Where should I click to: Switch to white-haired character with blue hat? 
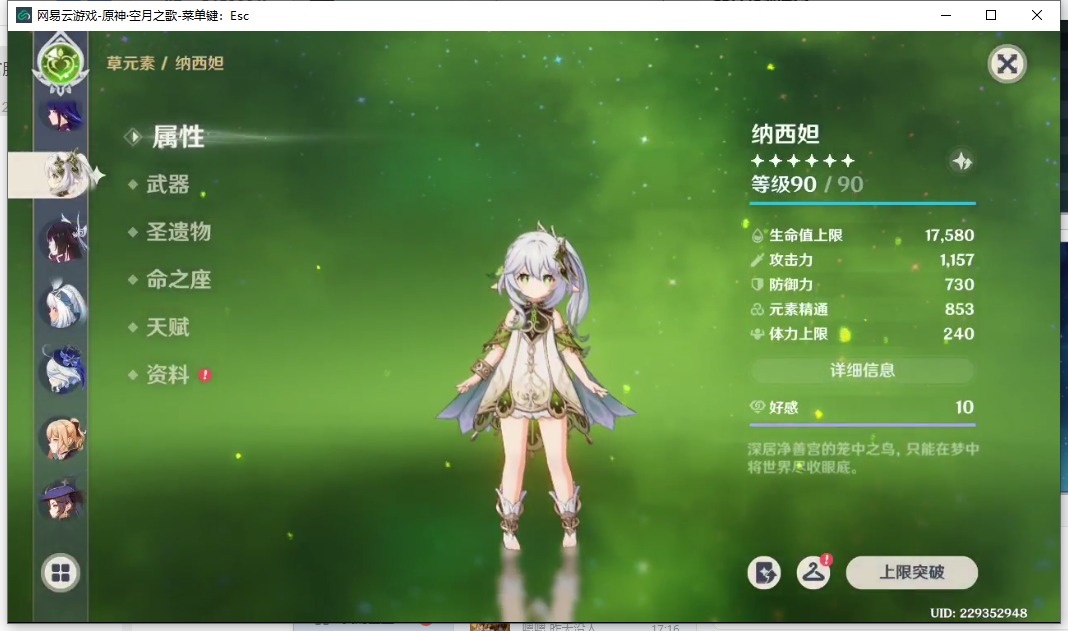(60, 306)
